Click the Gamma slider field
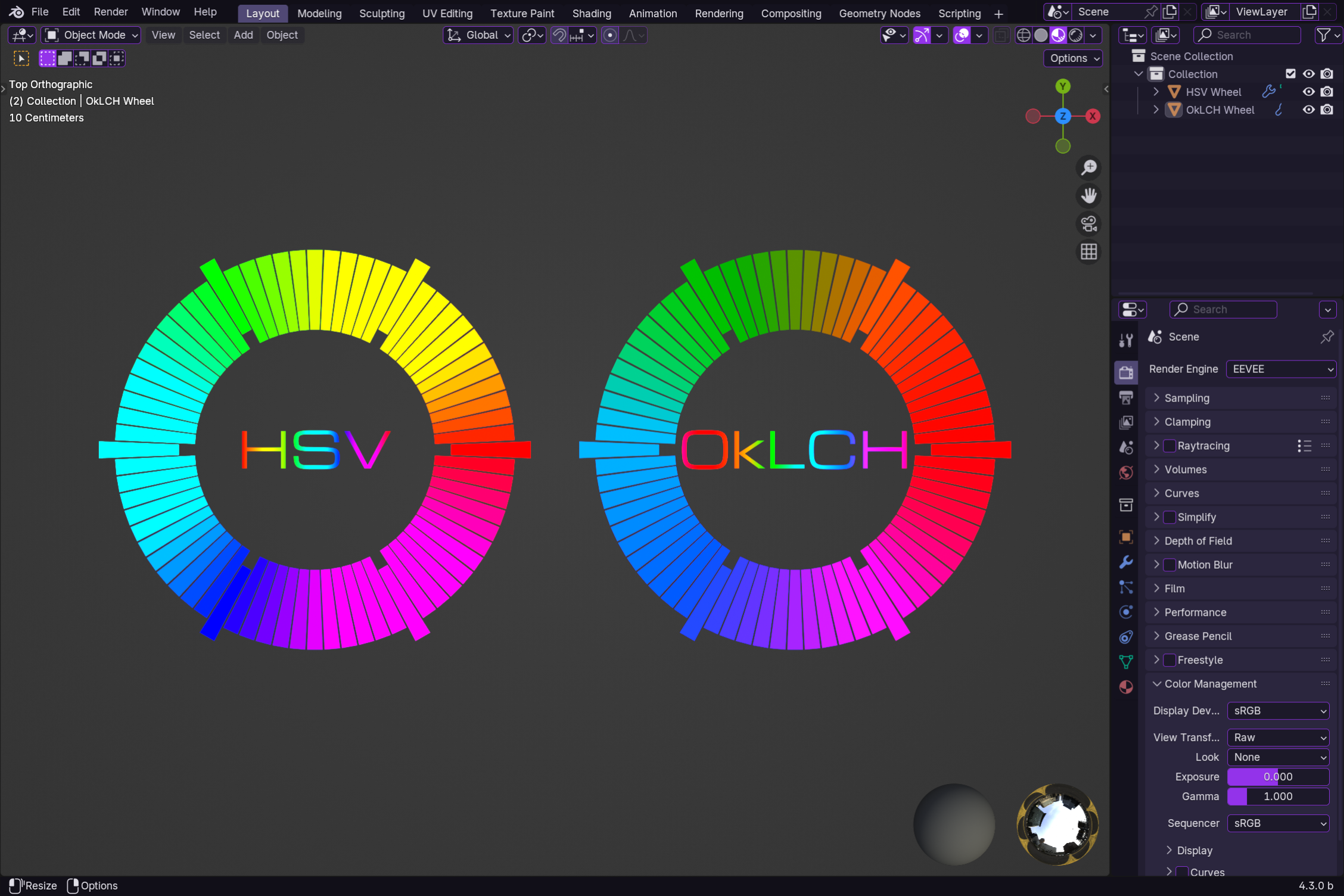The width and height of the screenshot is (1344, 896). pos(1278,797)
